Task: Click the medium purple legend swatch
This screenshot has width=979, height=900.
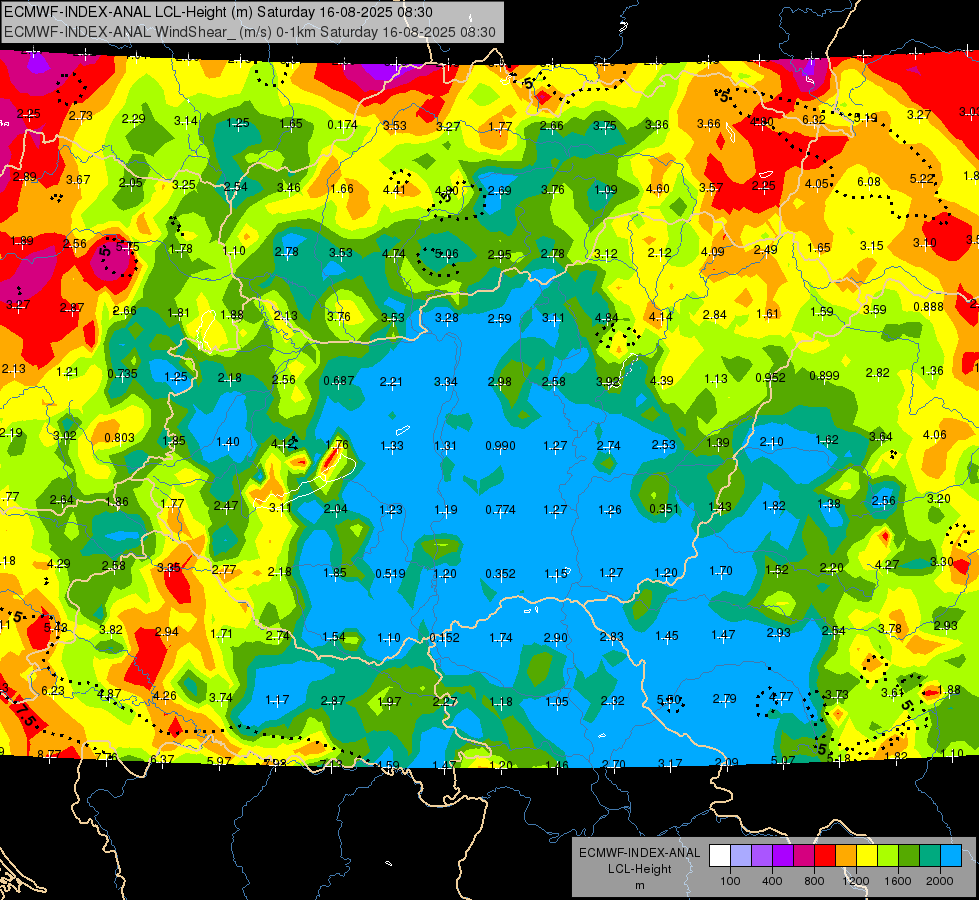Action: pyautogui.click(x=762, y=856)
